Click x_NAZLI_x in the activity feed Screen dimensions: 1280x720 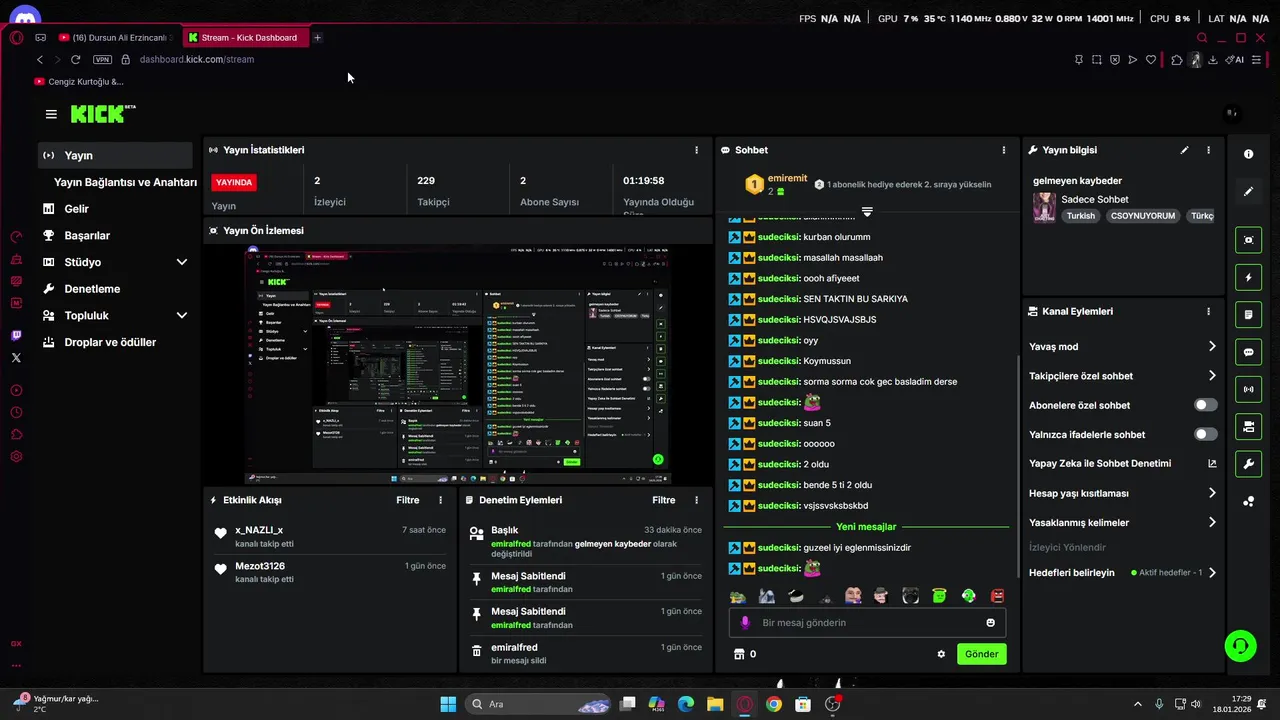[259, 530]
